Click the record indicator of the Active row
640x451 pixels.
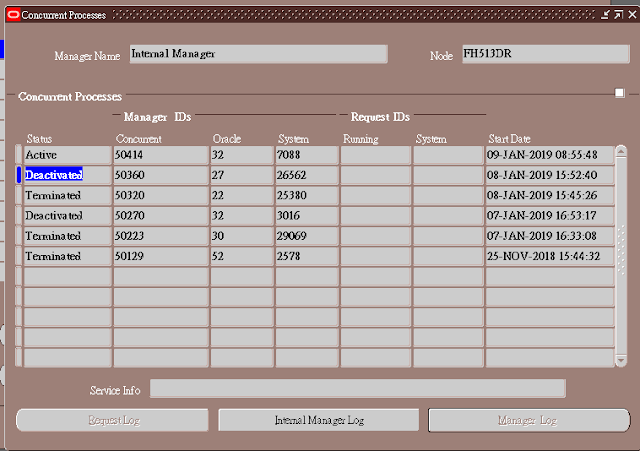click(18, 155)
